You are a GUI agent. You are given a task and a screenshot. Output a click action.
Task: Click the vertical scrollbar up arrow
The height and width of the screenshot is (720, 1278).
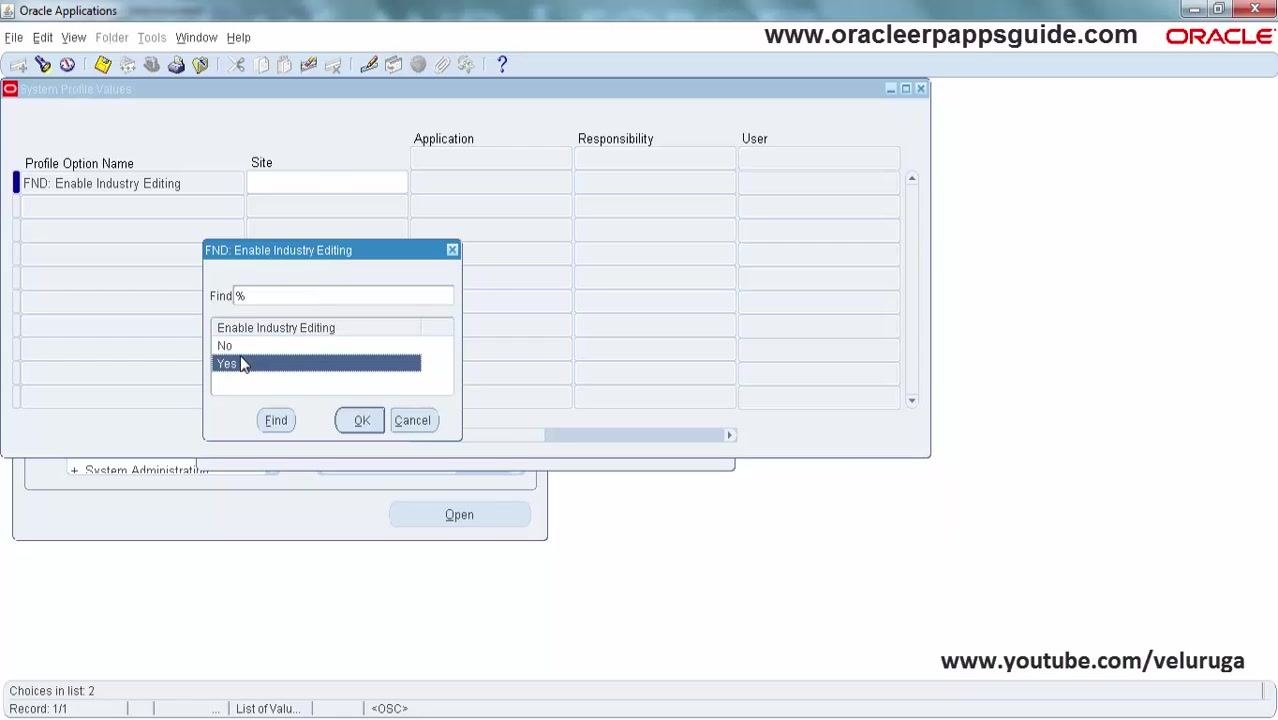coord(912,178)
